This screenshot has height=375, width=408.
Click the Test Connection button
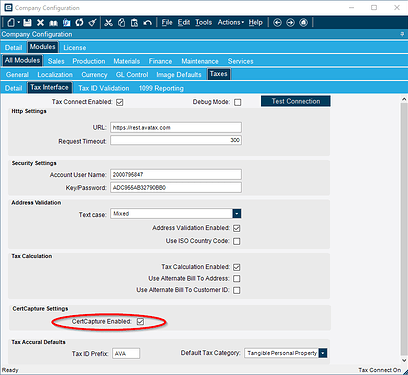[x=296, y=101]
